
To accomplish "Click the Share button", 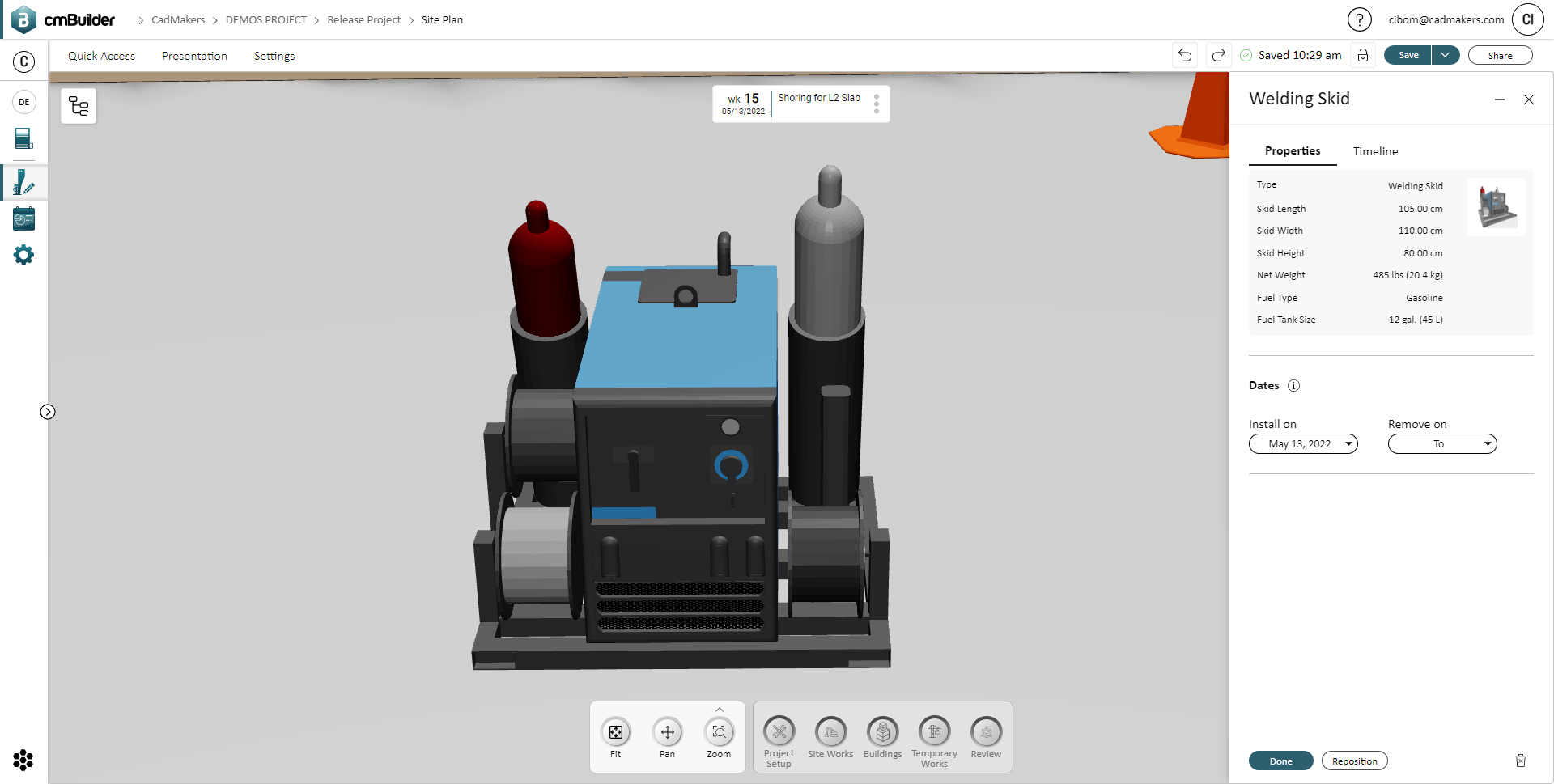I will point(1500,55).
